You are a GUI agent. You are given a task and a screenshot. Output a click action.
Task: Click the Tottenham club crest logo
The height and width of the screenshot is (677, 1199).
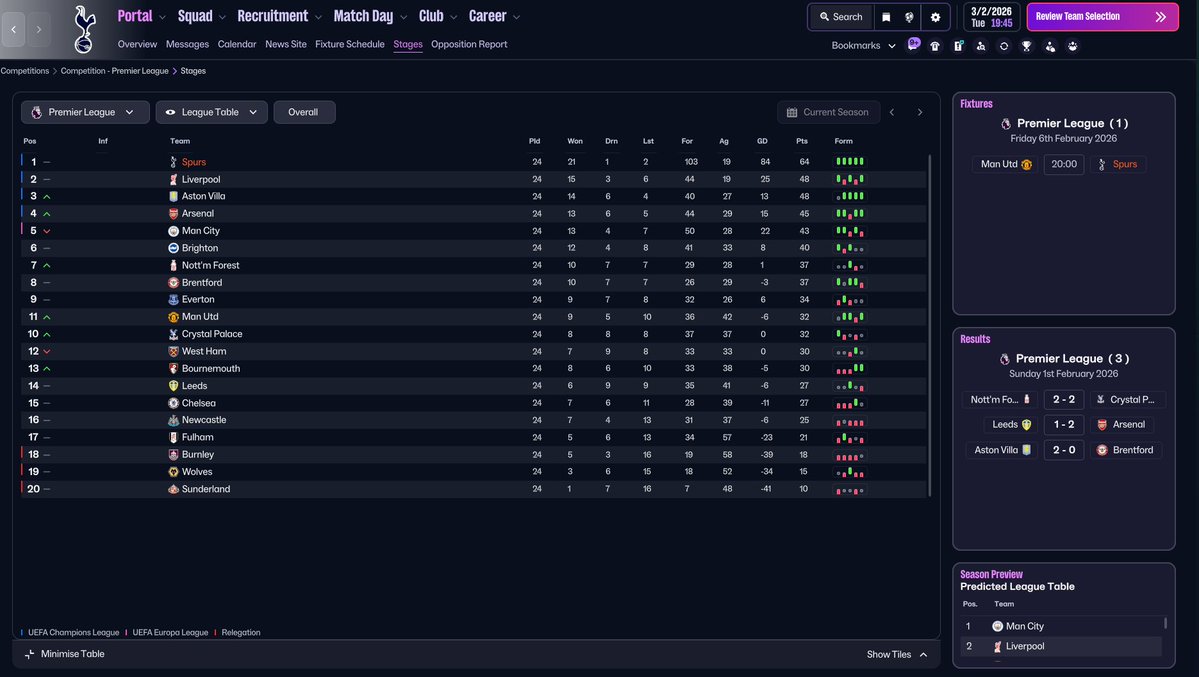pyautogui.click(x=84, y=30)
